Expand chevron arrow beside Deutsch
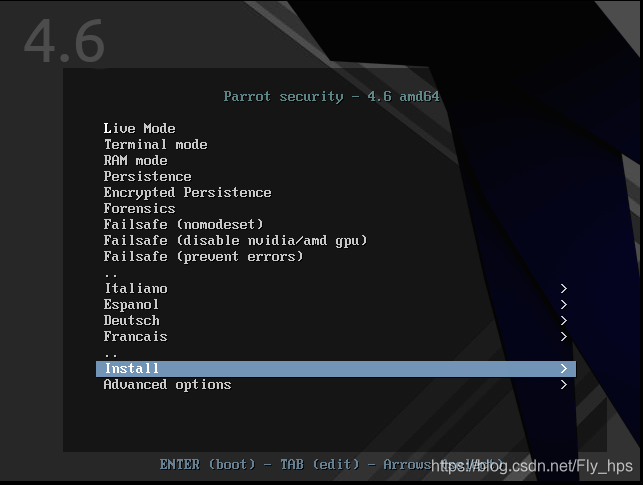 point(564,321)
